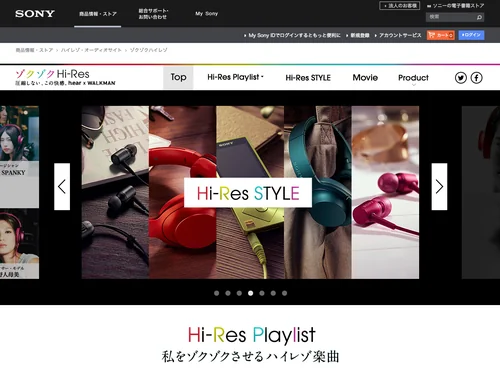
Task: Click the search magnifier icon
Action: [x=479, y=17]
